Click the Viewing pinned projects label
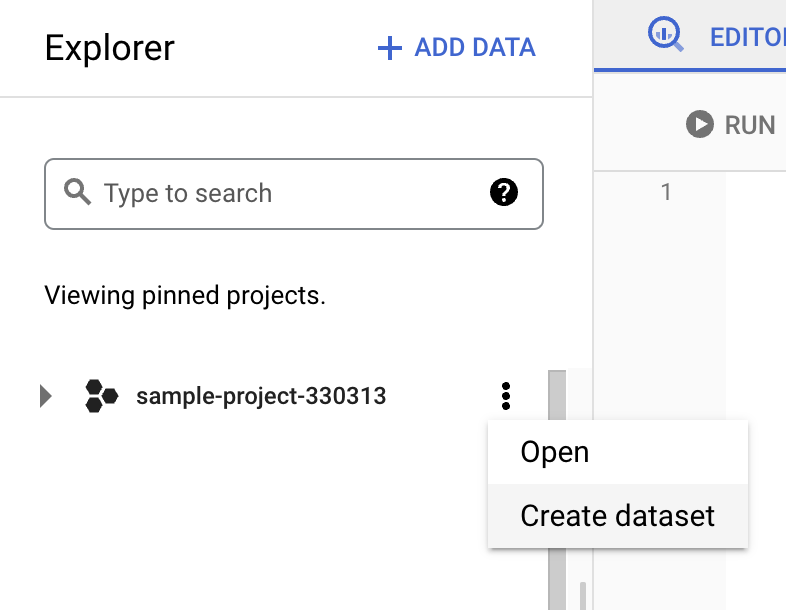 [185, 296]
